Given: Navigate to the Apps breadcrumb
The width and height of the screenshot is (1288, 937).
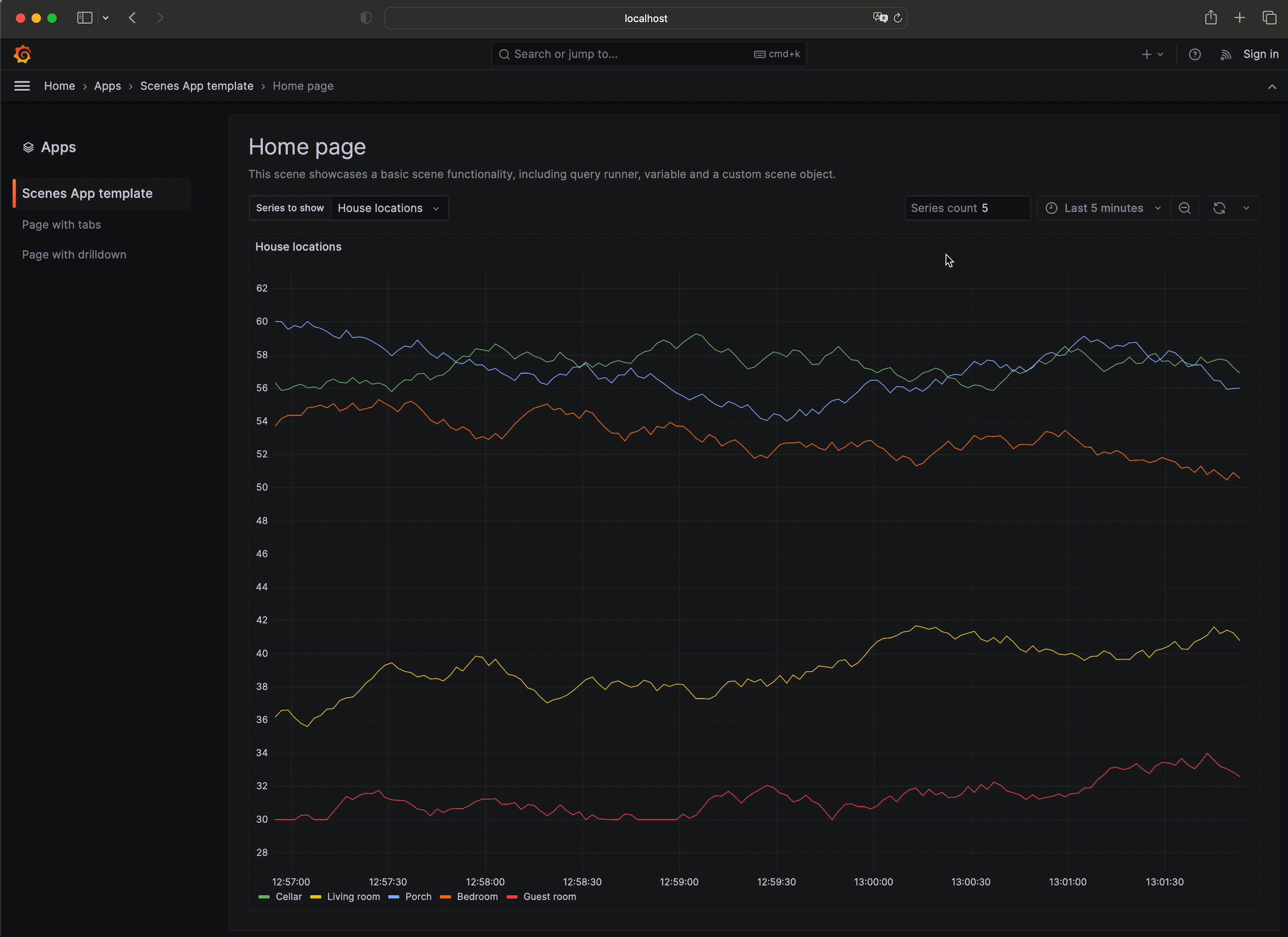Looking at the screenshot, I should 107,86.
